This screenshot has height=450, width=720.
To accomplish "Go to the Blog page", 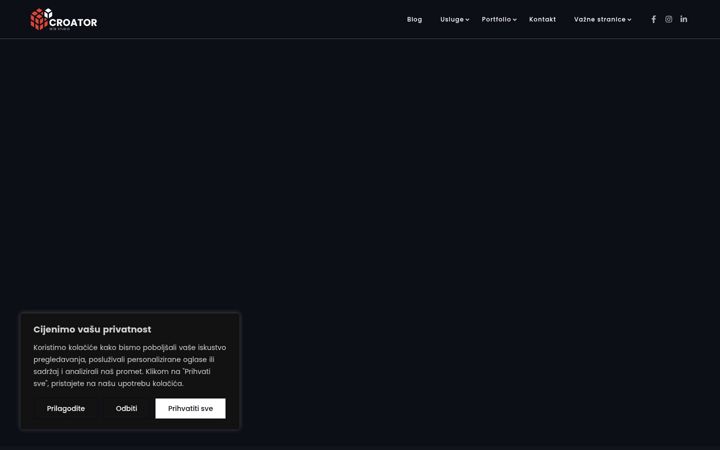I will (x=414, y=19).
